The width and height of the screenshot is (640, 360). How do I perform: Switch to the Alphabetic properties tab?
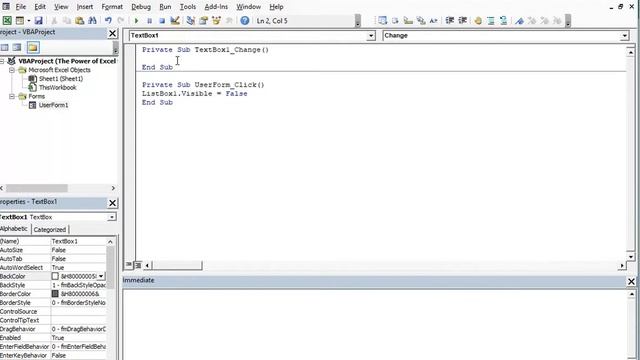coord(14,229)
